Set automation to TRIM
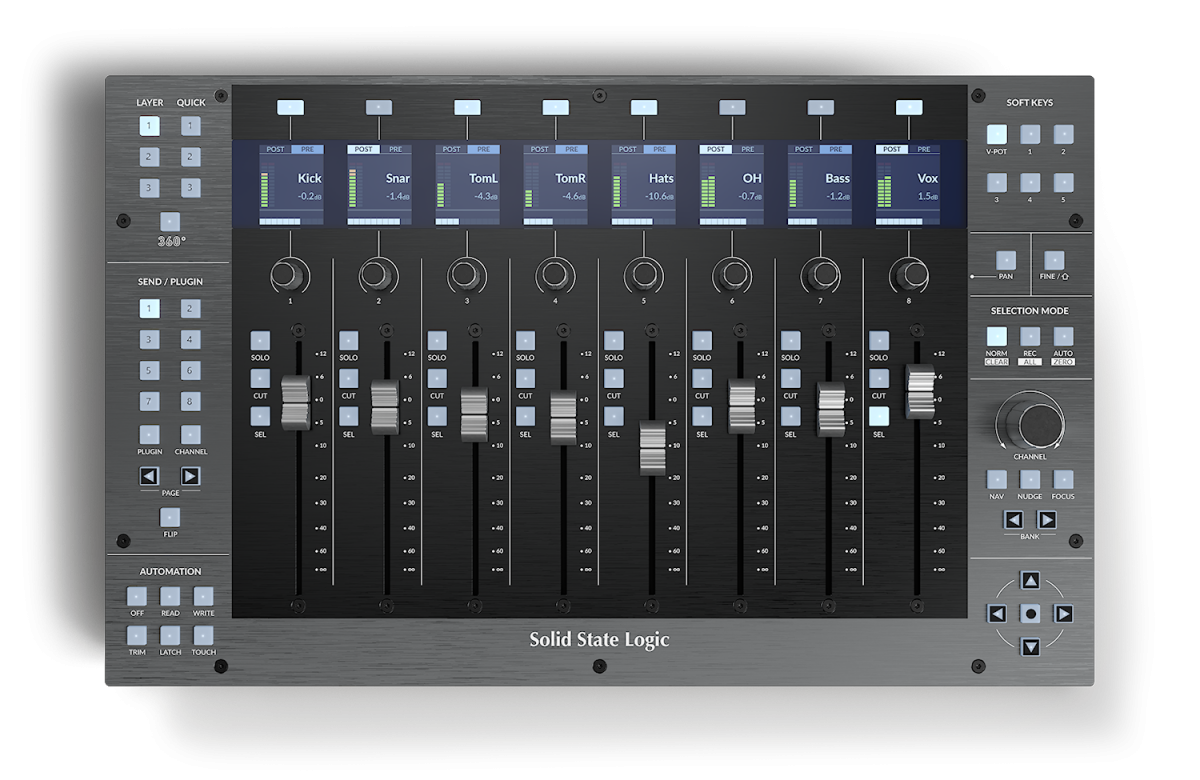1200x780 pixels. (x=137, y=635)
